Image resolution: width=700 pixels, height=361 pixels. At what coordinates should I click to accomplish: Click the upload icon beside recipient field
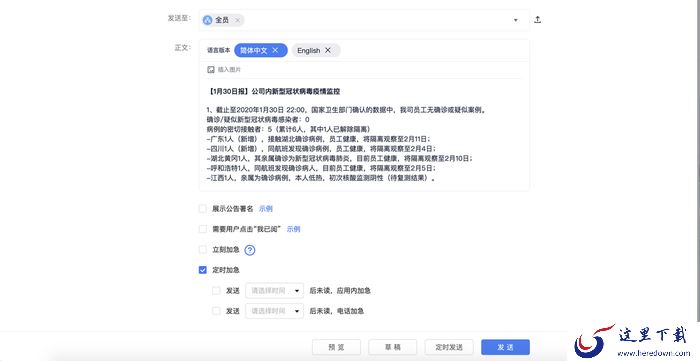click(x=538, y=20)
